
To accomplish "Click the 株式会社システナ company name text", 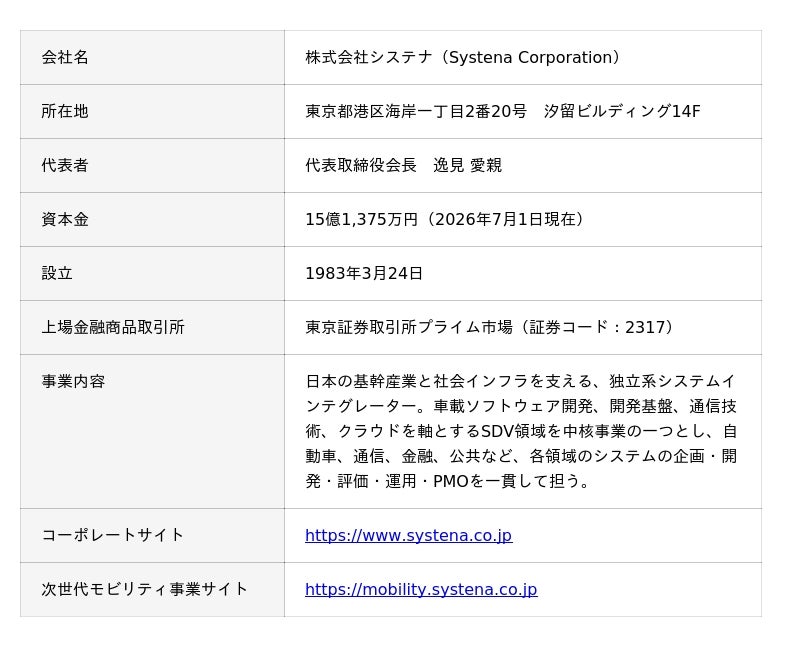I will click(x=369, y=57).
